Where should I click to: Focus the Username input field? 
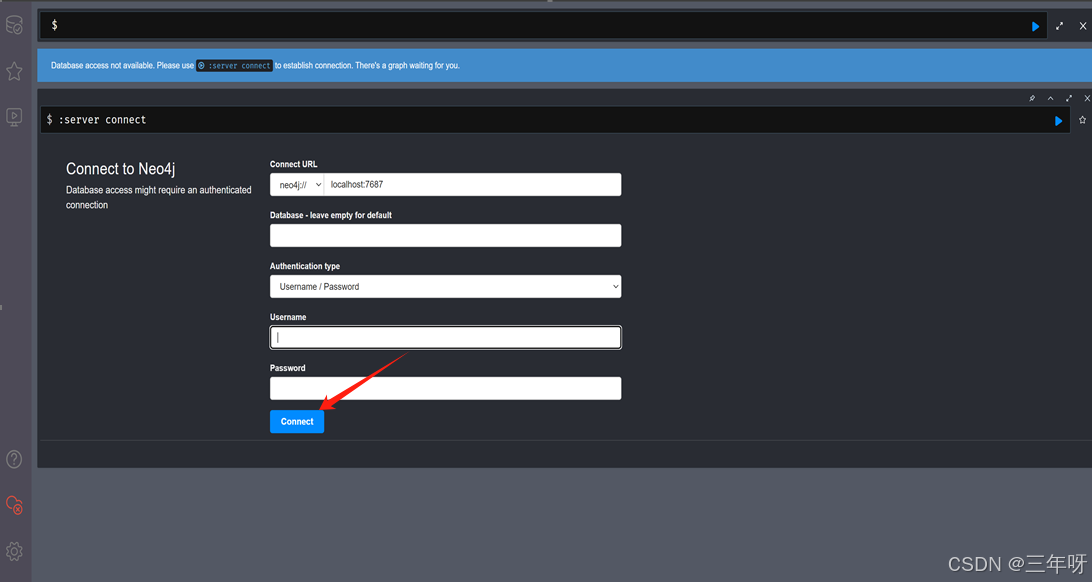pos(446,338)
